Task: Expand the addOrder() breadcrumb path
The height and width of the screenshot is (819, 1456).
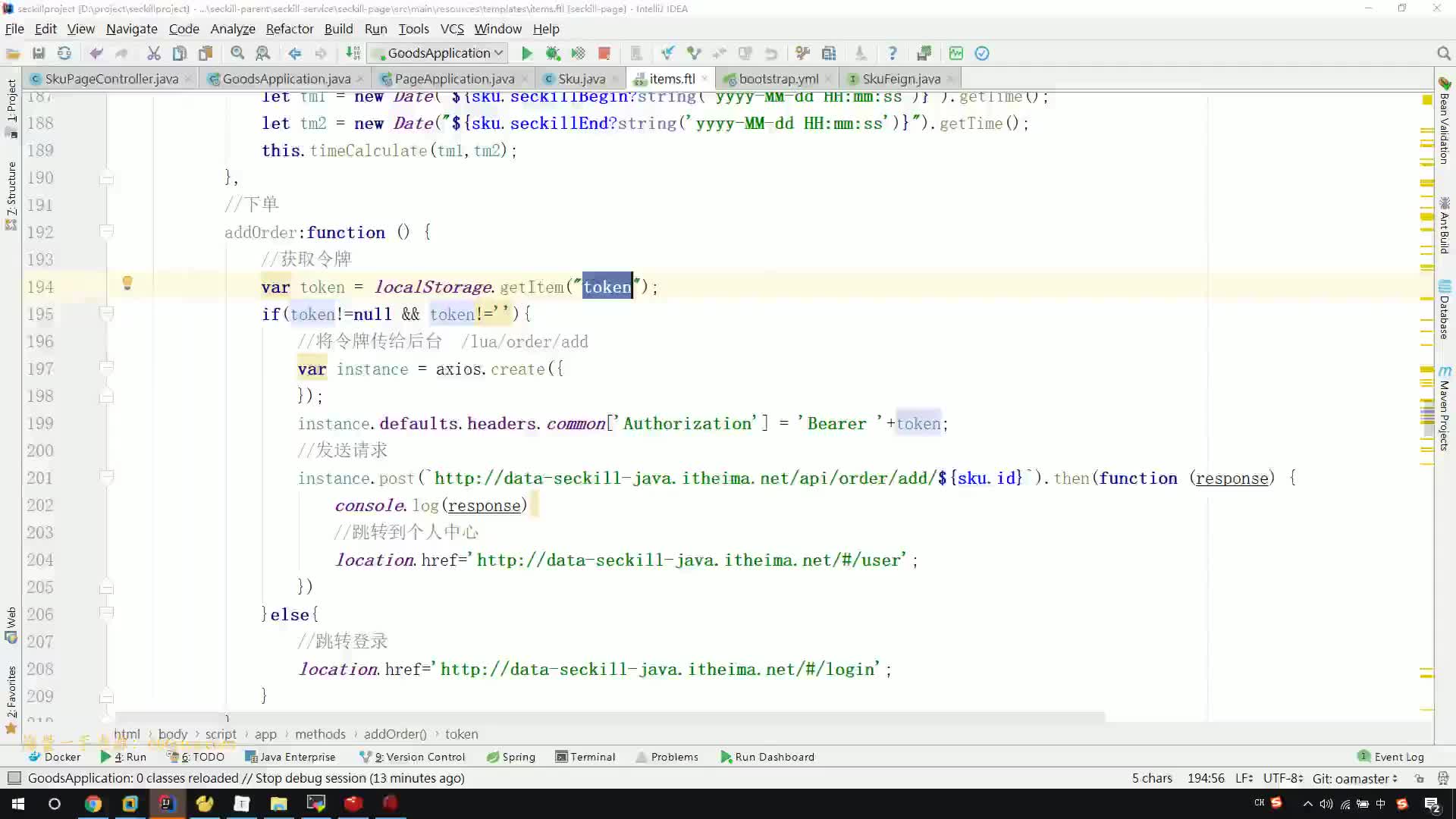Action: coord(396,733)
